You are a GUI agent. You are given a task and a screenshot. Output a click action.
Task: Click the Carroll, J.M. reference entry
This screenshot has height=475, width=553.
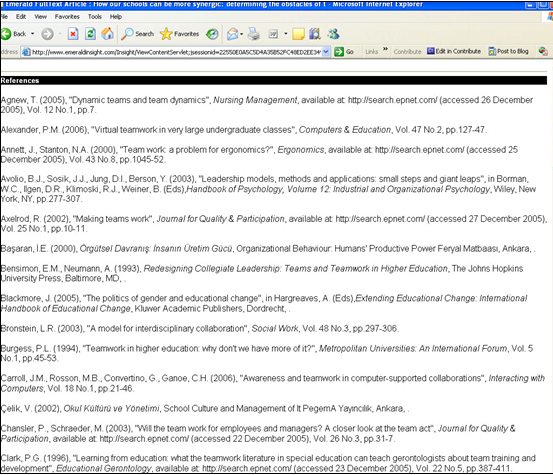tap(273, 383)
